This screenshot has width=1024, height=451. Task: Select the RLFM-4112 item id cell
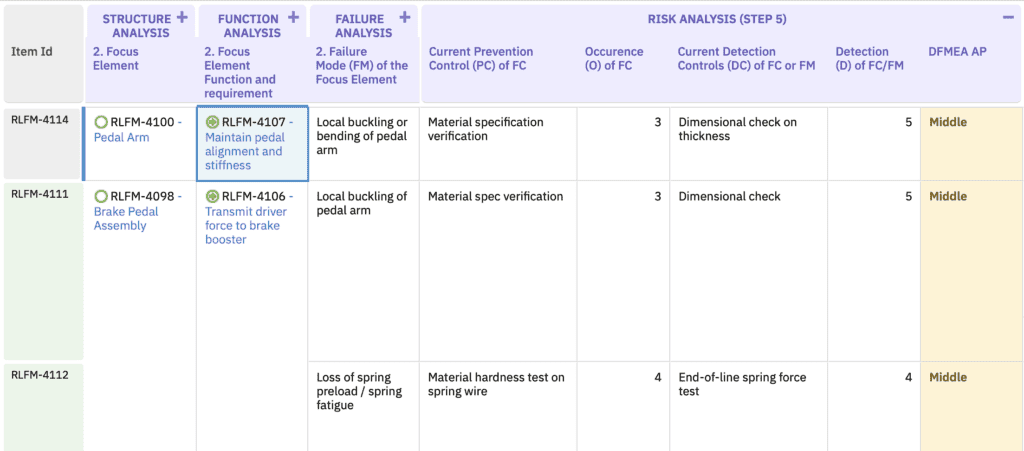pyautogui.click(x=40, y=376)
